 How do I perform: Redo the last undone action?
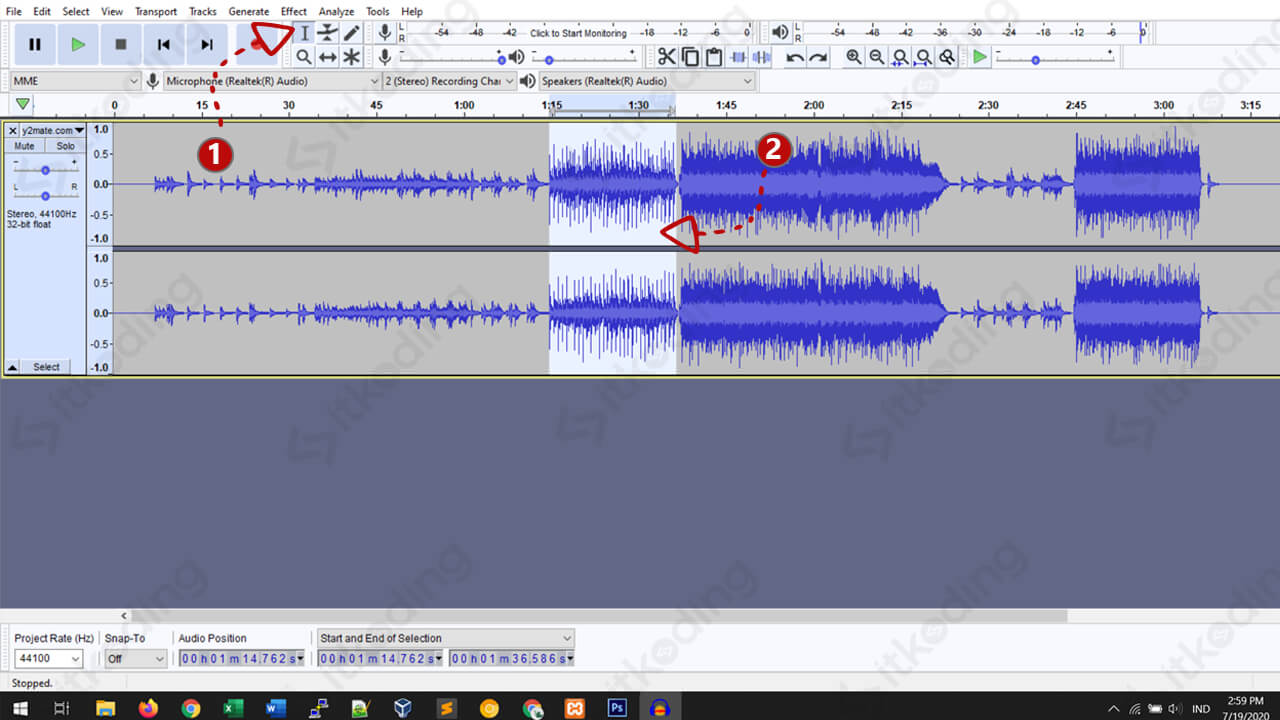(x=818, y=57)
